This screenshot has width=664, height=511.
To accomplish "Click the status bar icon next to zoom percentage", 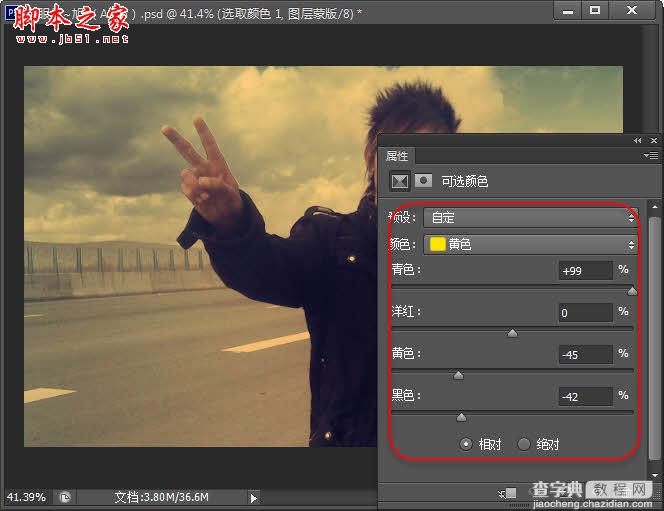I will pos(65,497).
